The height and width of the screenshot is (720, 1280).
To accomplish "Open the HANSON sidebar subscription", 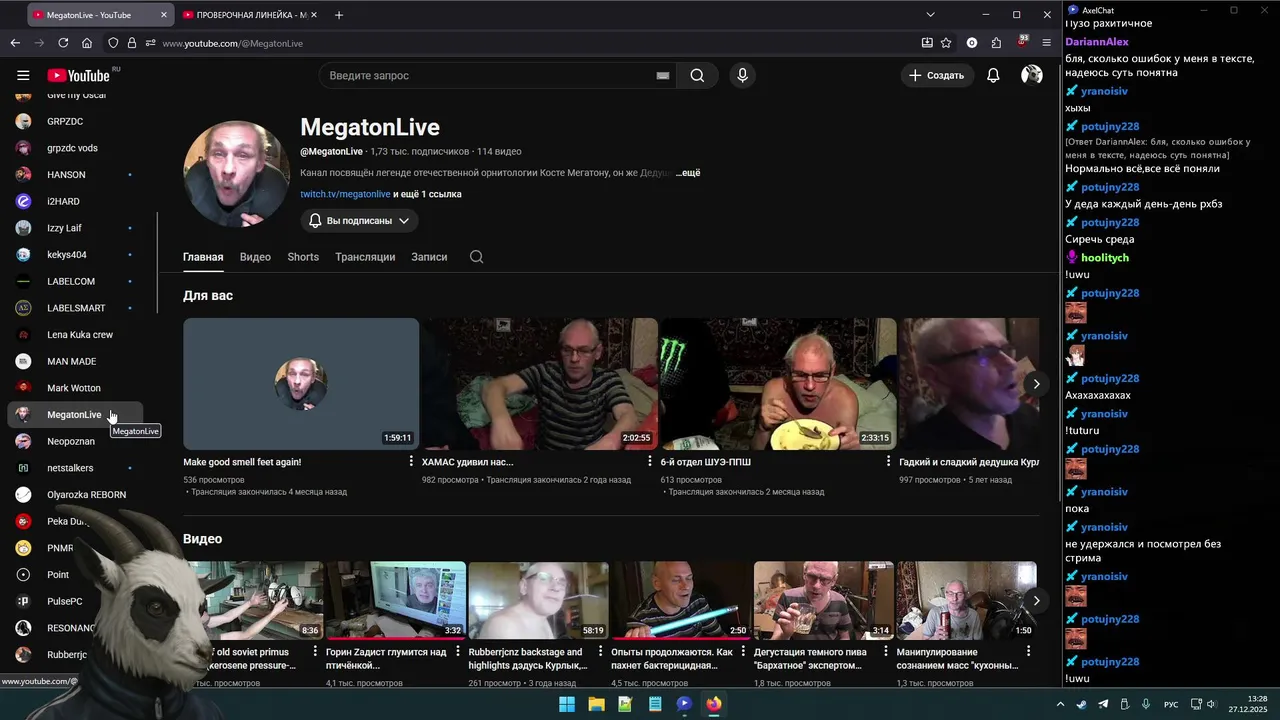I will tap(75, 175).
